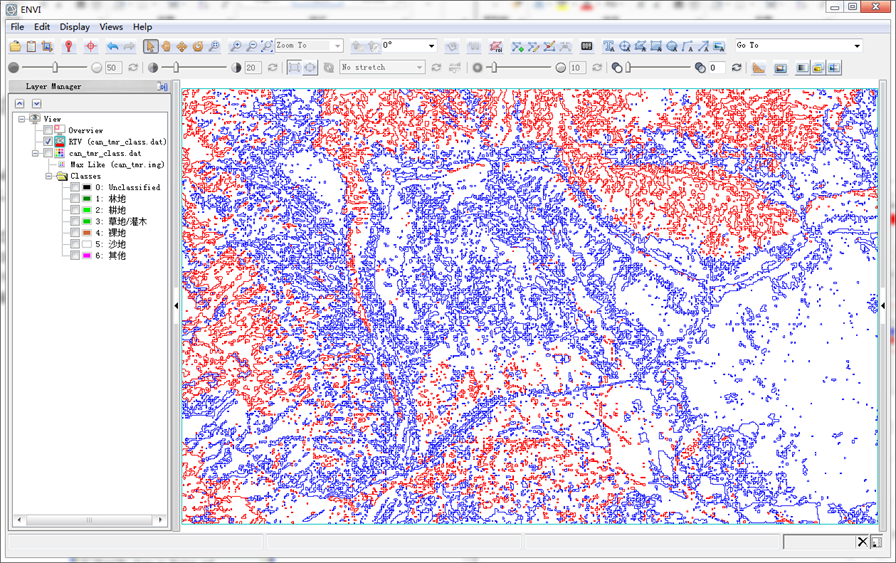Open the Views menu

pos(111,27)
